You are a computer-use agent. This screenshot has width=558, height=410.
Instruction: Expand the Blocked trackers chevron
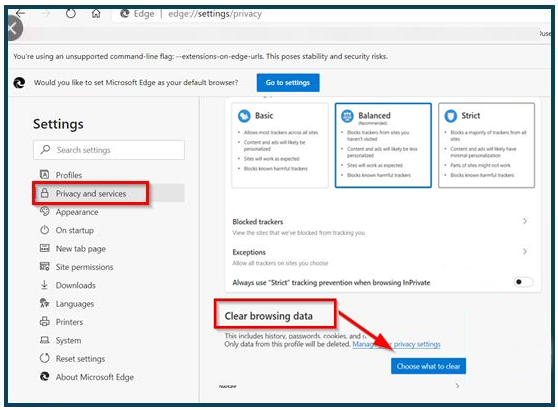coord(525,221)
